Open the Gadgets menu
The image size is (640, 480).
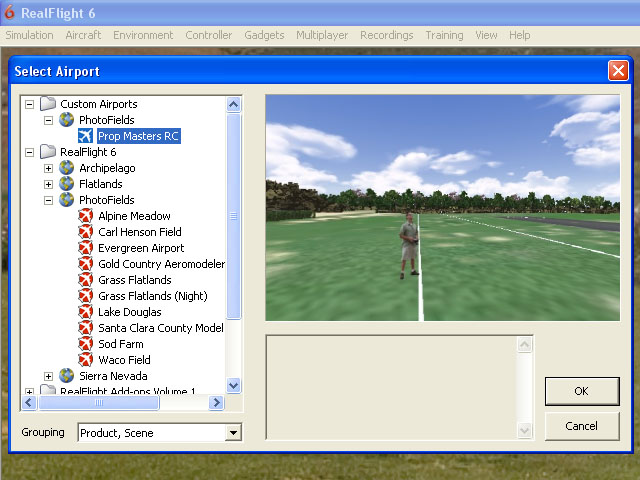point(264,35)
